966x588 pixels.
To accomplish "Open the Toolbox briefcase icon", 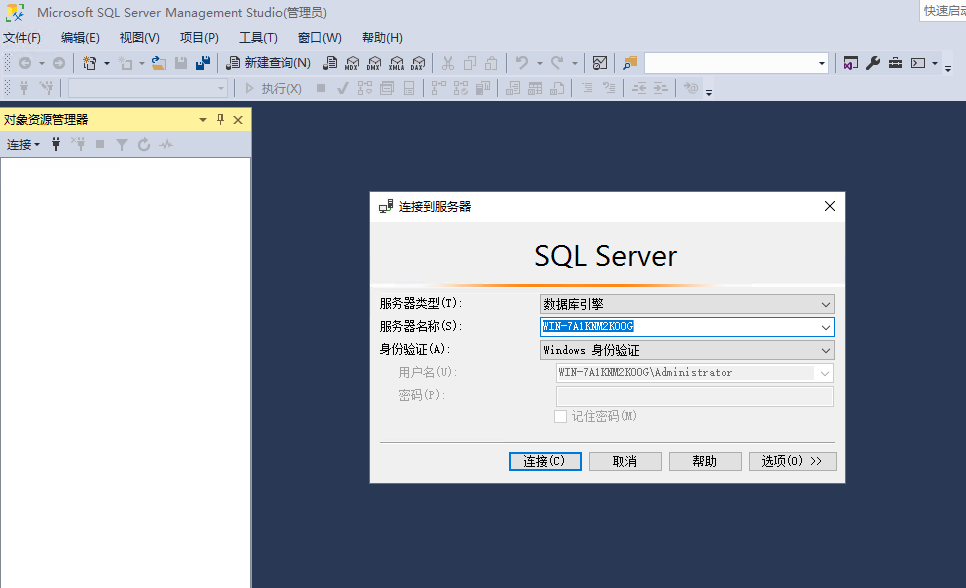I will click(x=895, y=63).
